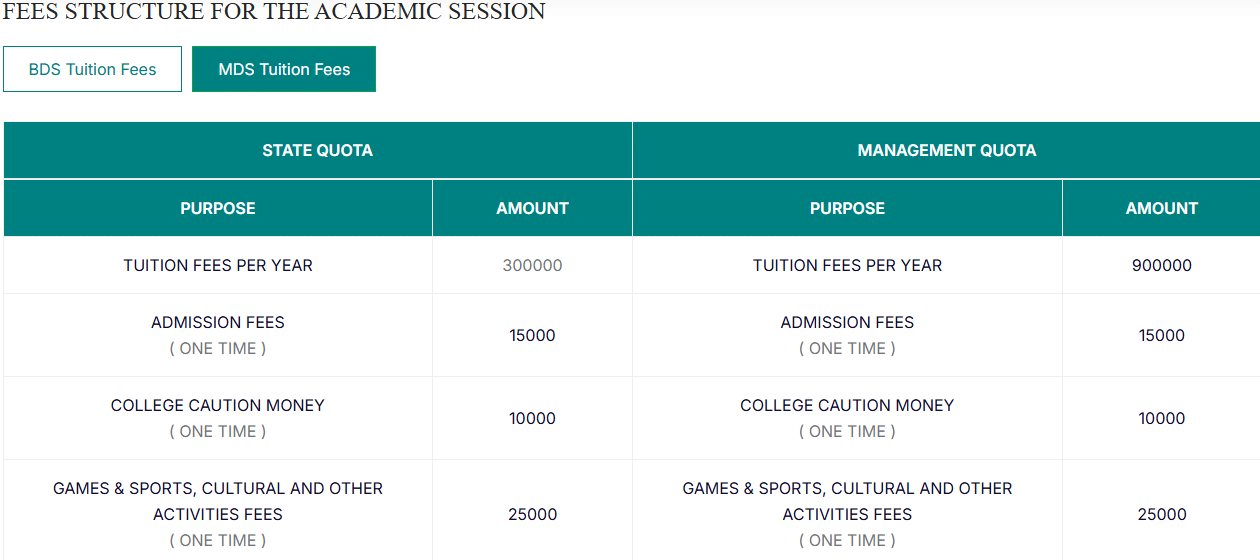Click Tuition Fees Per Year under State Quota

[218, 266]
